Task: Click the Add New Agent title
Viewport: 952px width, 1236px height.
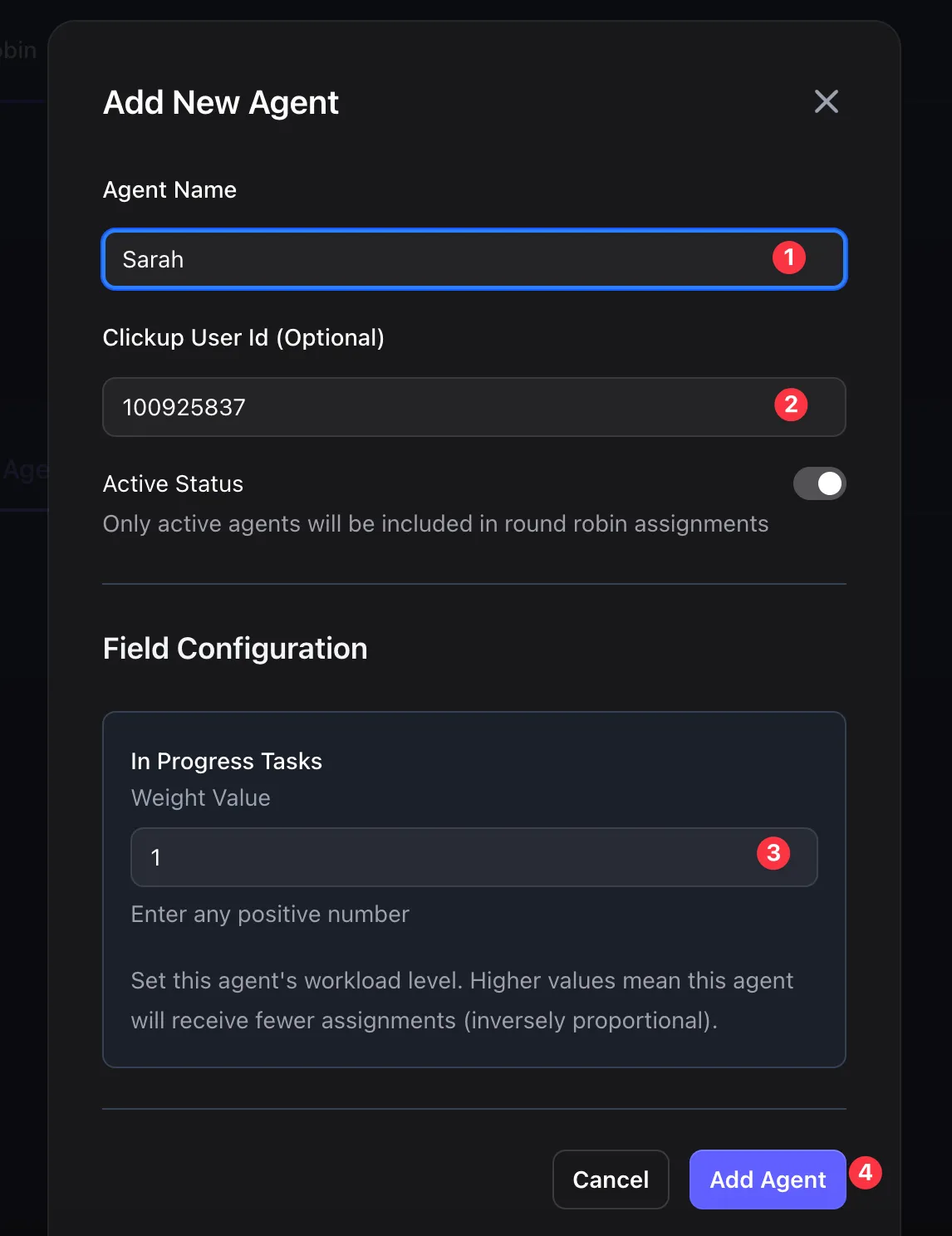Action: [x=220, y=102]
